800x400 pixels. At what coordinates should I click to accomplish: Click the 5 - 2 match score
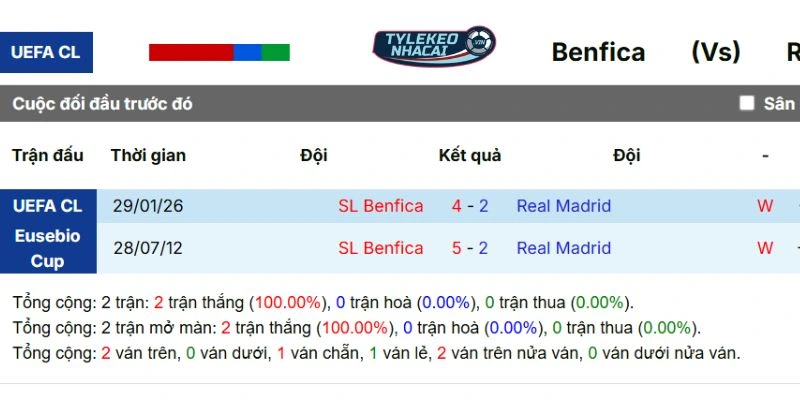pos(470,248)
